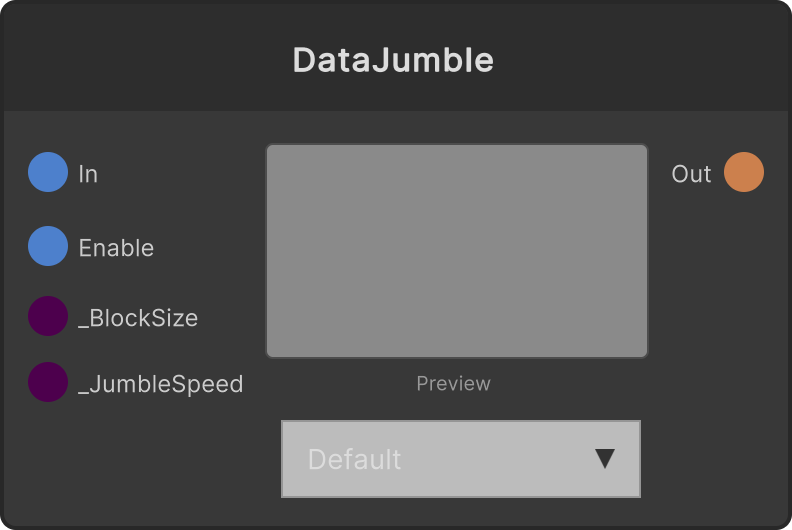
Task: Click the In port label
Action: (x=88, y=174)
